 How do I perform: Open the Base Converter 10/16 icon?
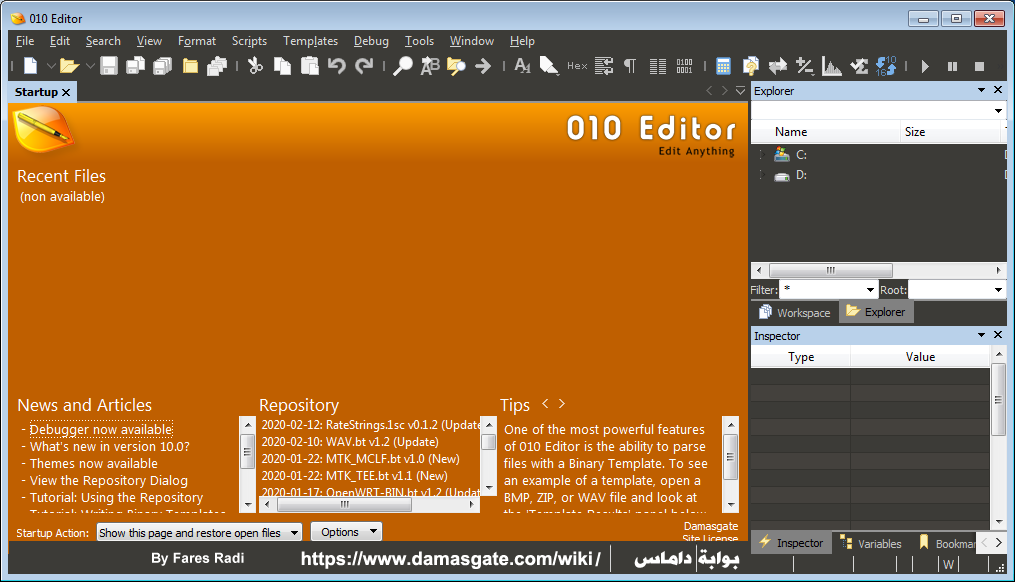tap(886, 65)
